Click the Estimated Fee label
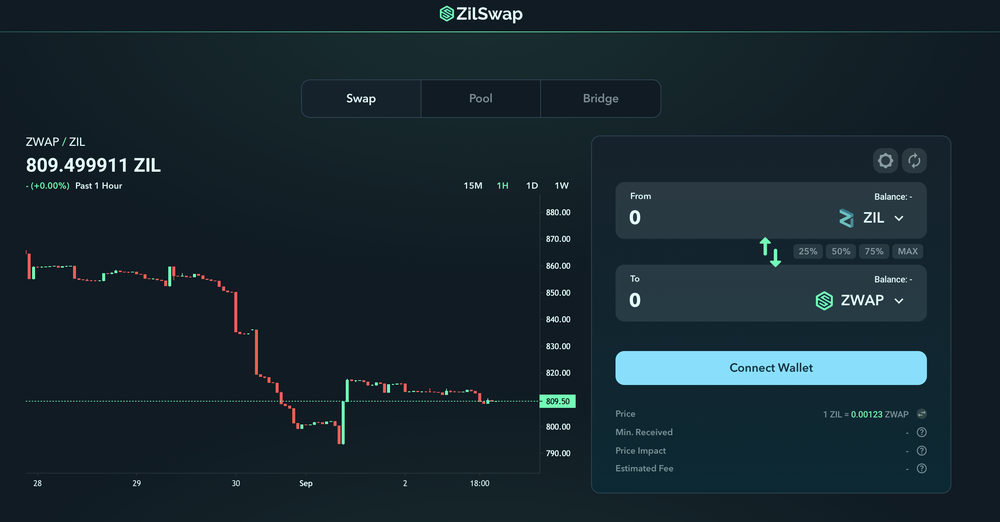The width and height of the screenshot is (1000, 522). coord(644,468)
